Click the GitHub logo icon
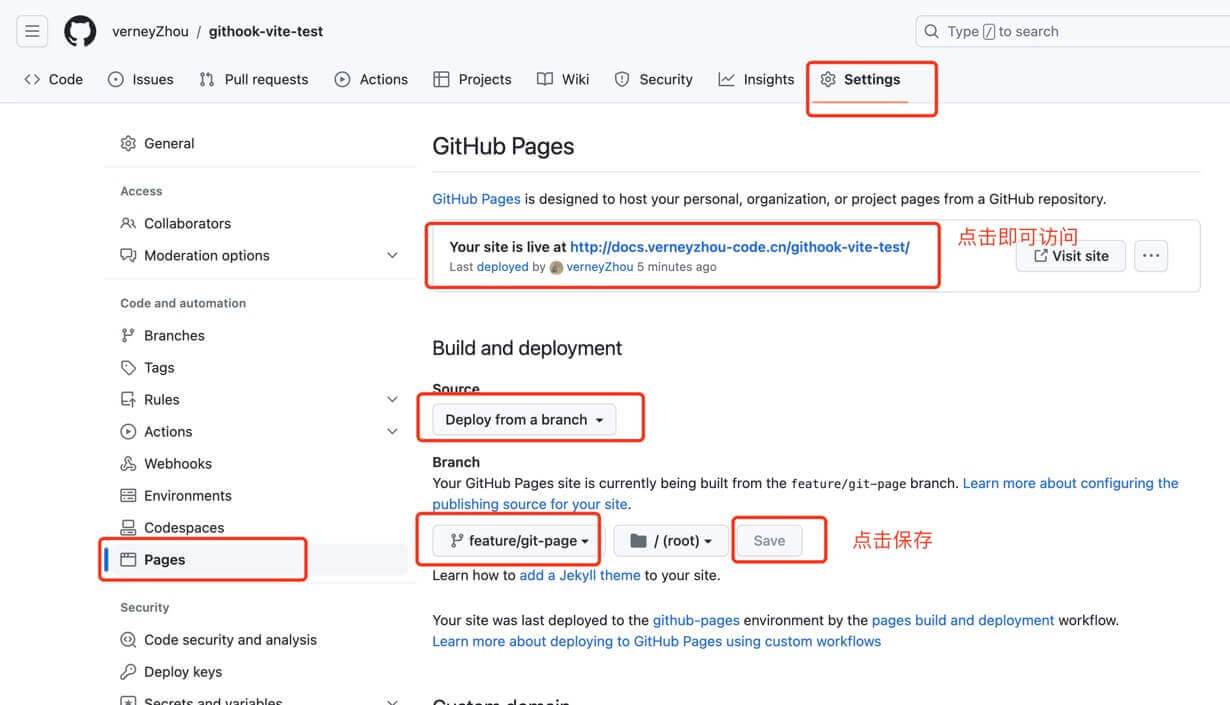1230x705 pixels. click(80, 31)
